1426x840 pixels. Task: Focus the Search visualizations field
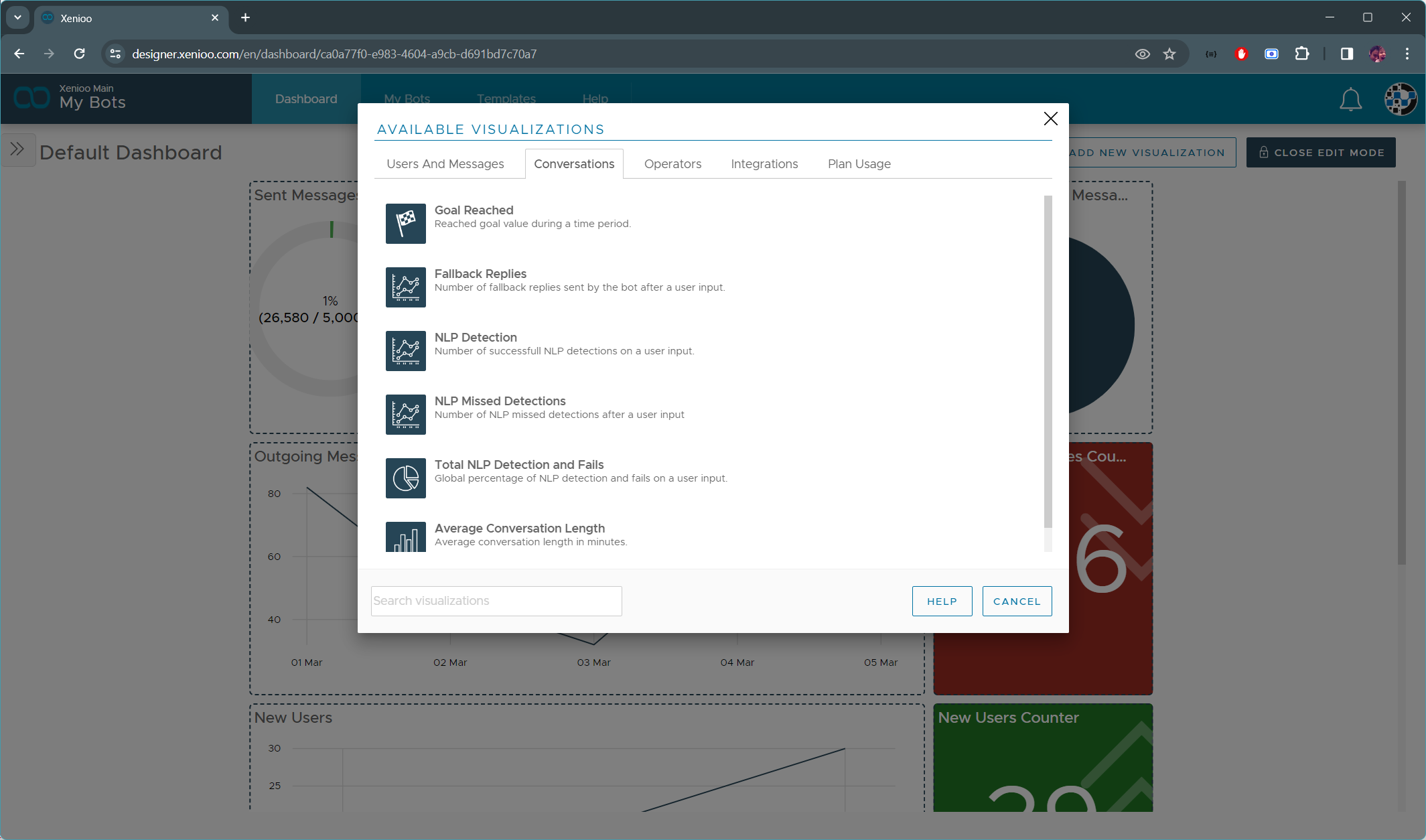click(x=496, y=601)
